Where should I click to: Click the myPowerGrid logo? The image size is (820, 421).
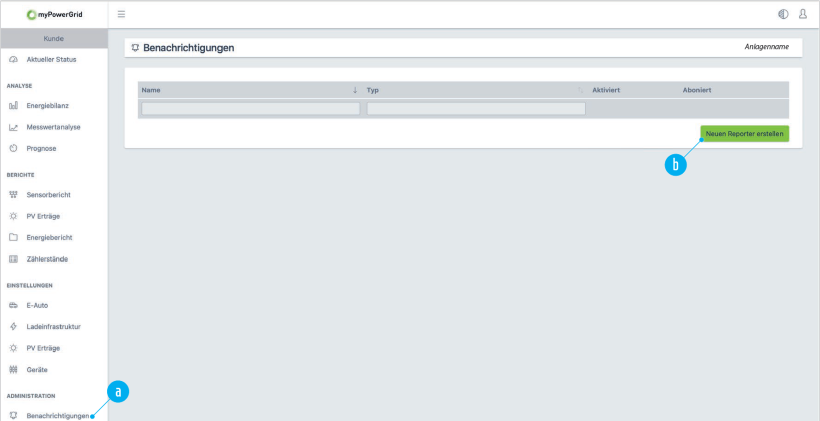(54, 14)
